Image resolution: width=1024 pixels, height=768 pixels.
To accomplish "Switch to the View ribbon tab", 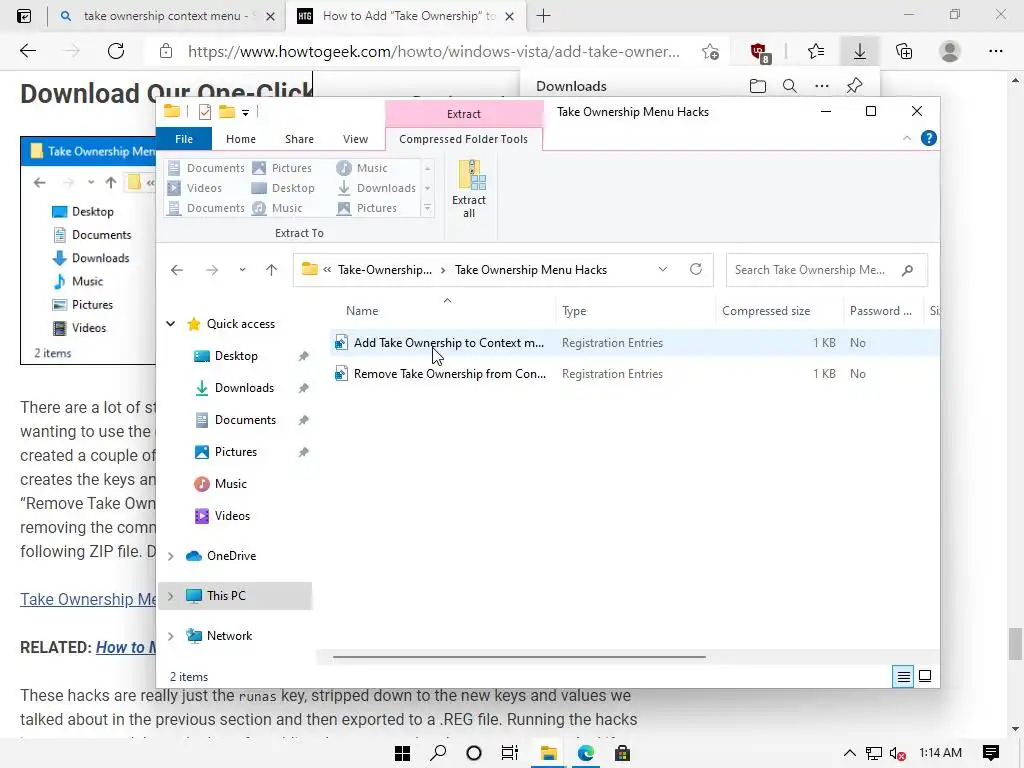I will tap(355, 139).
